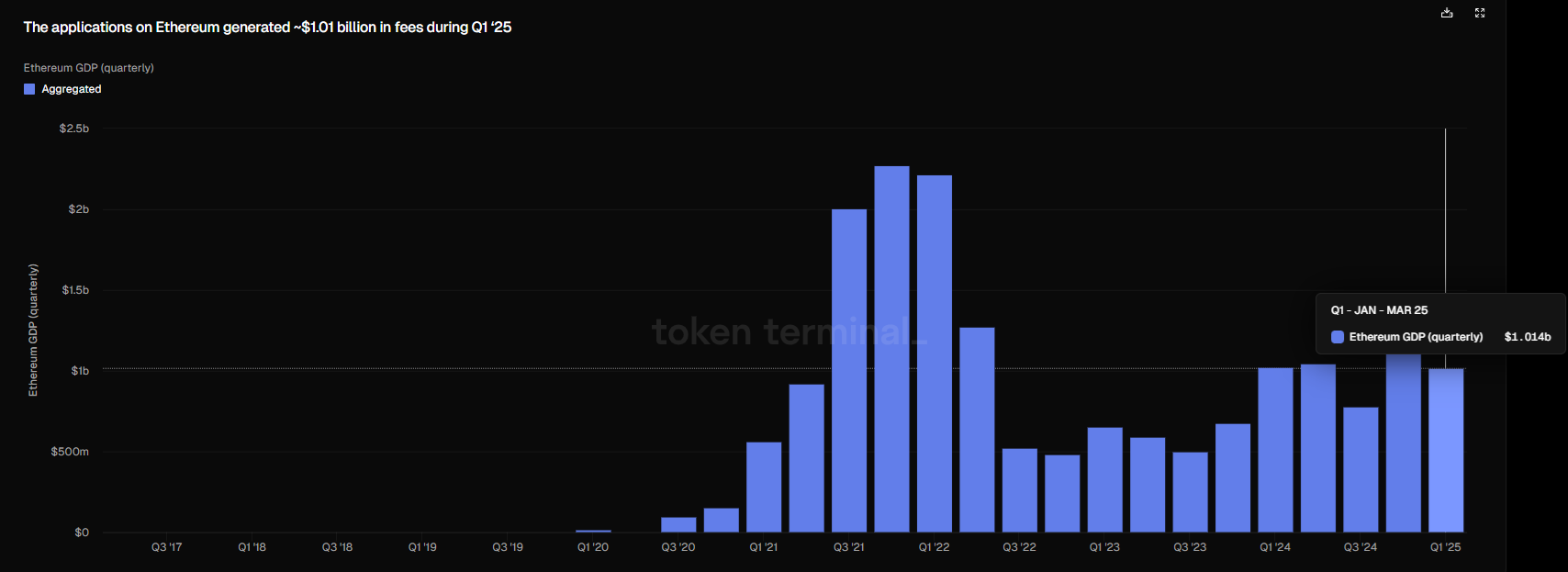Select the Q3 '22 bar
The image size is (1568, 572).
1020,490
